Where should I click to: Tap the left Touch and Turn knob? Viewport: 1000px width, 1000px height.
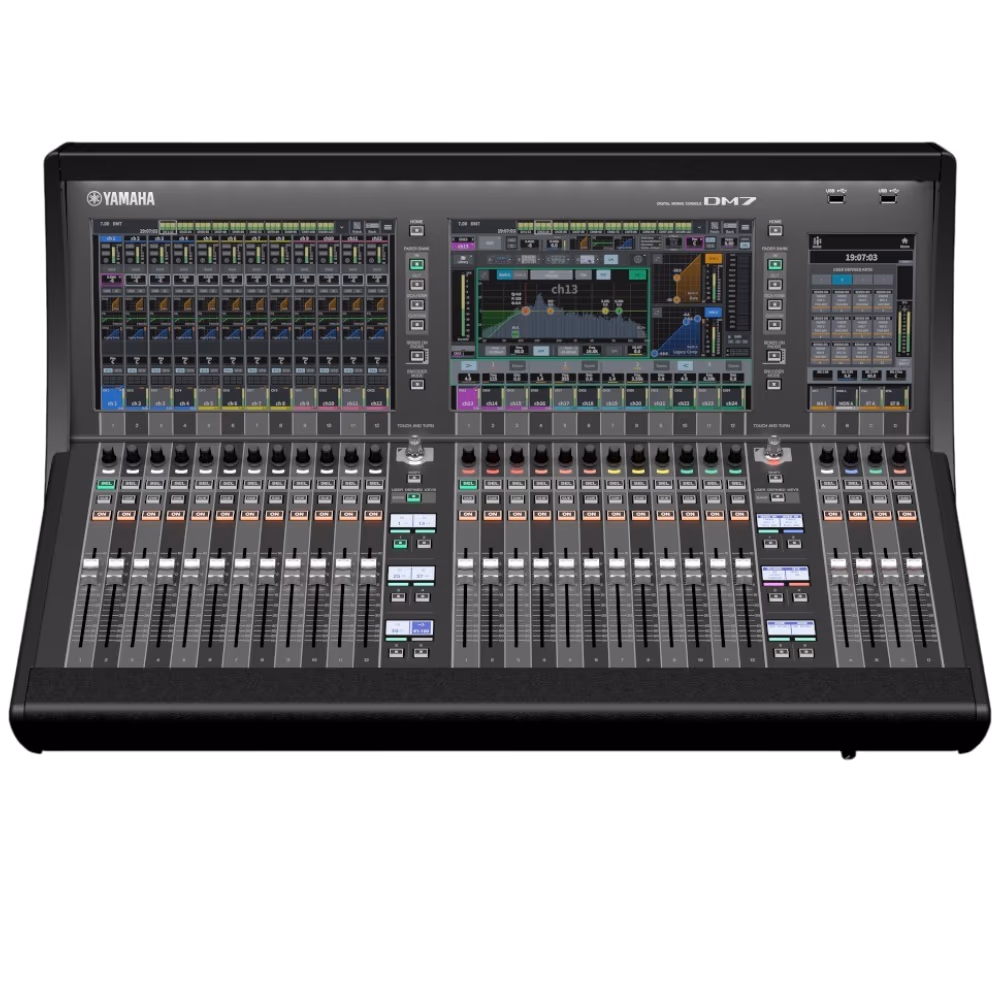pyautogui.click(x=415, y=449)
